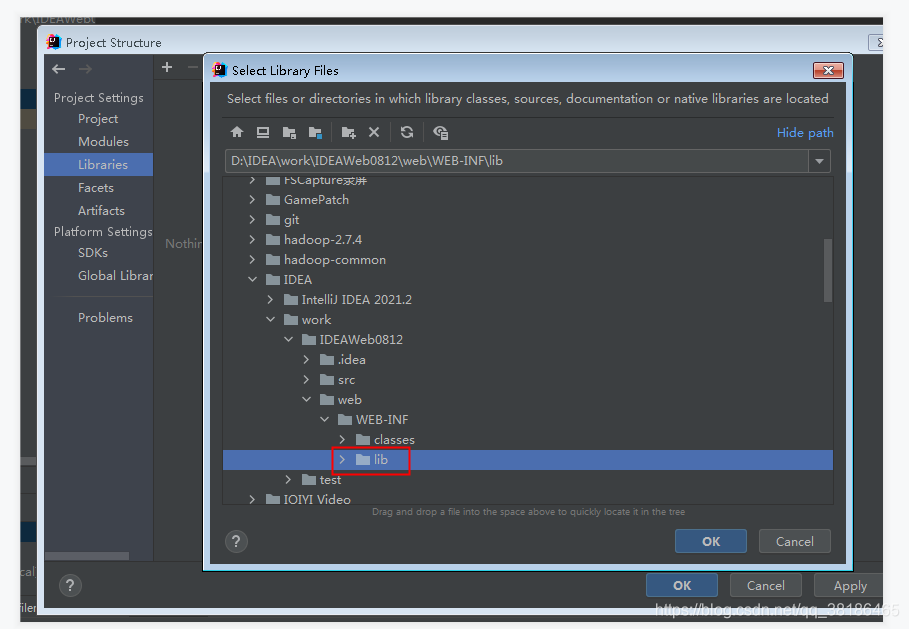
Task: Select hadoop-common folder row
Action: pos(528,260)
